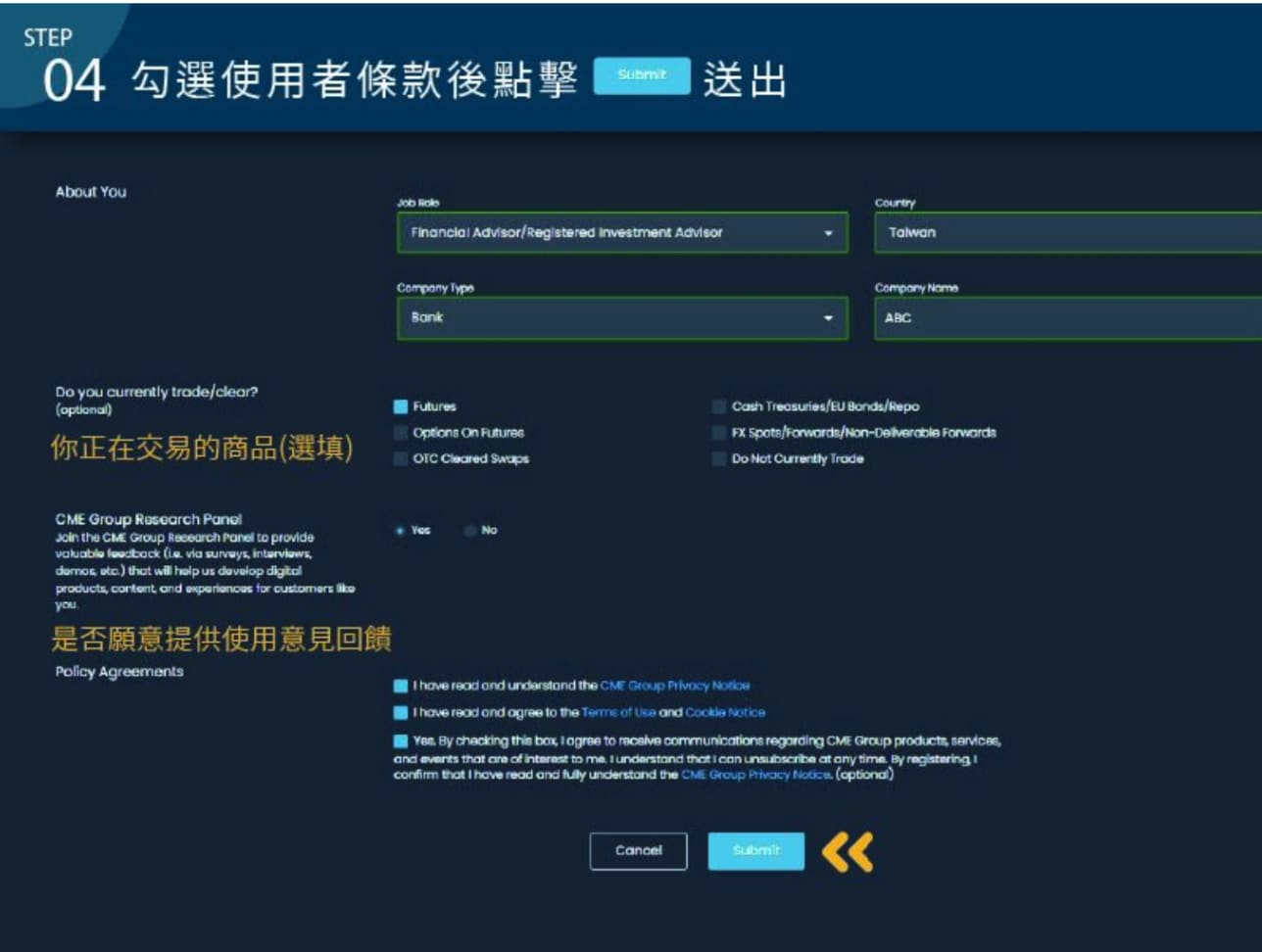Select Yes for CME Group Research Panel
The width and height of the screenshot is (1262, 952).
400,531
